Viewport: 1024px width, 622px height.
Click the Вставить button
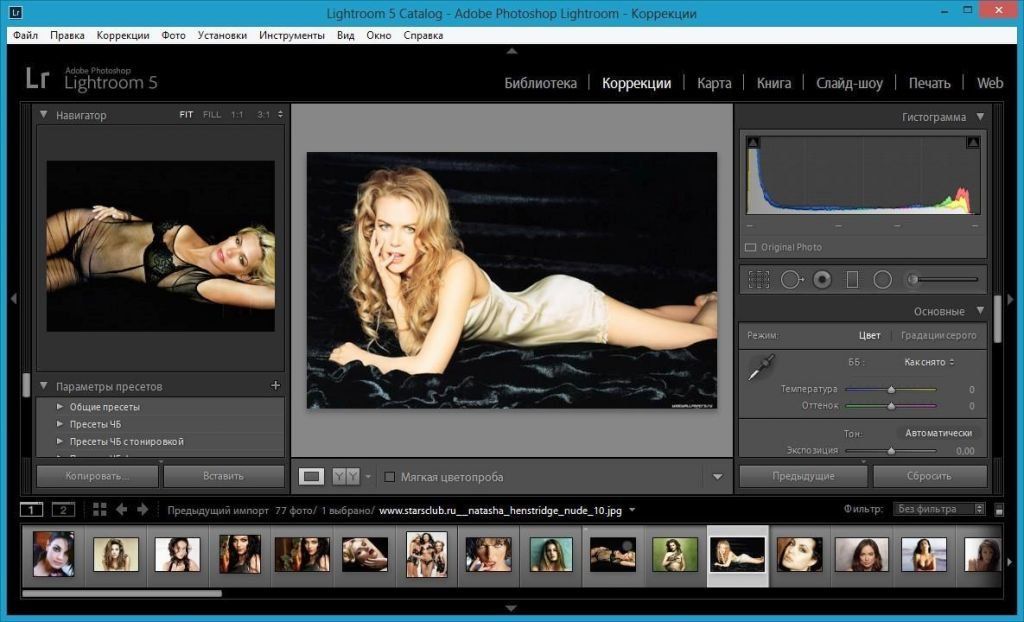(x=223, y=476)
